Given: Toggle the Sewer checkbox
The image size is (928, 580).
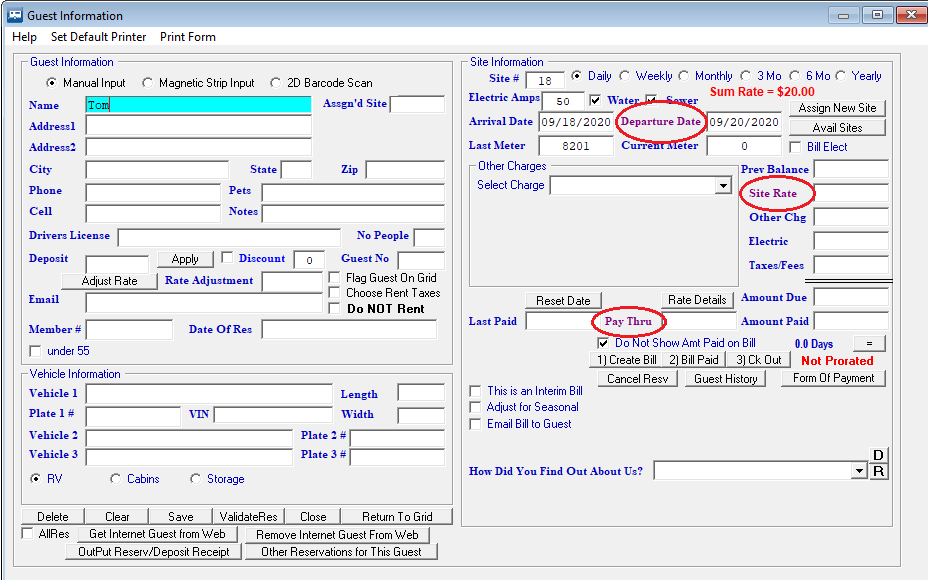Looking at the screenshot, I should click(x=651, y=99).
